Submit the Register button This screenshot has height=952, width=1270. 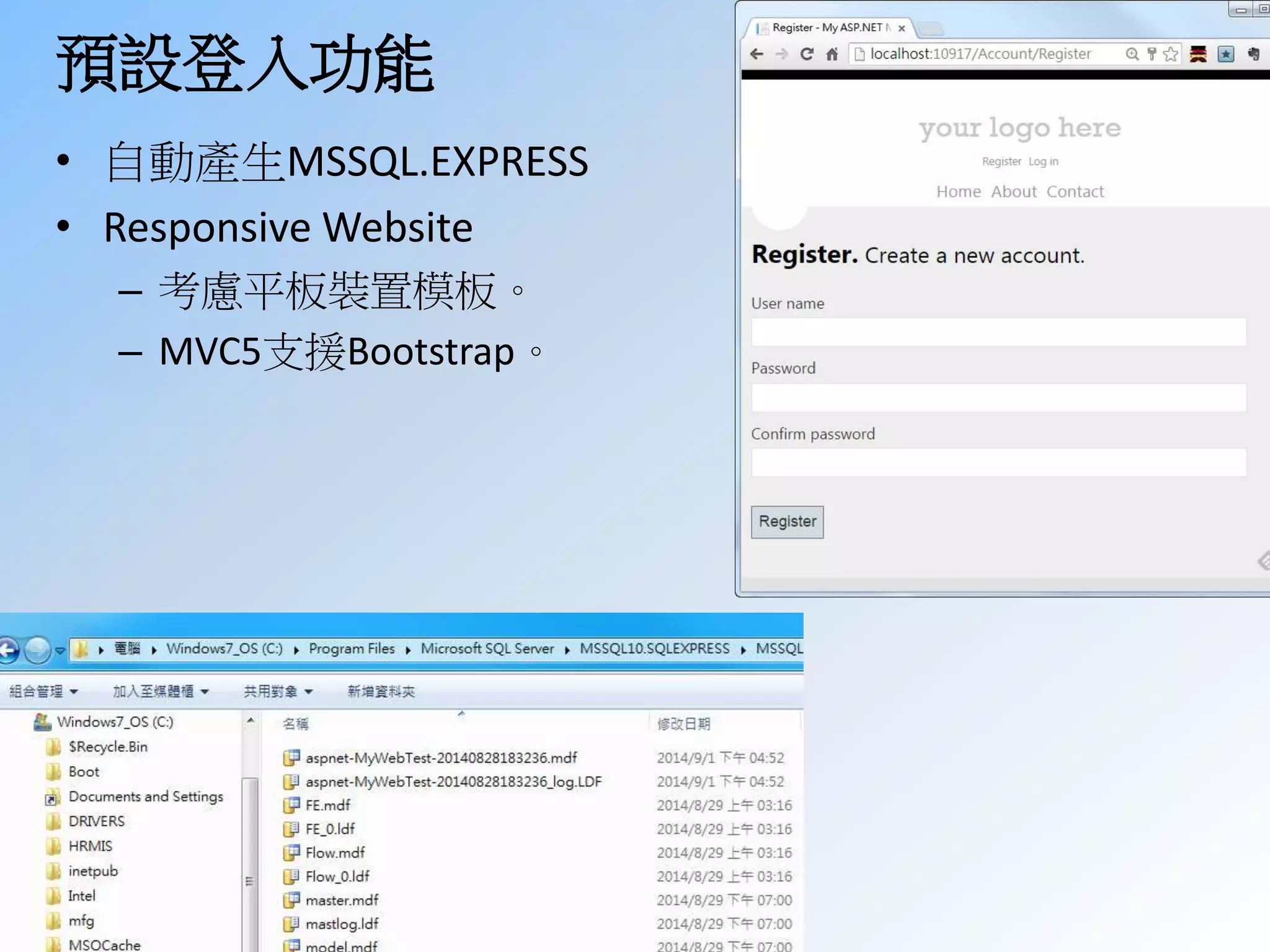(x=788, y=522)
